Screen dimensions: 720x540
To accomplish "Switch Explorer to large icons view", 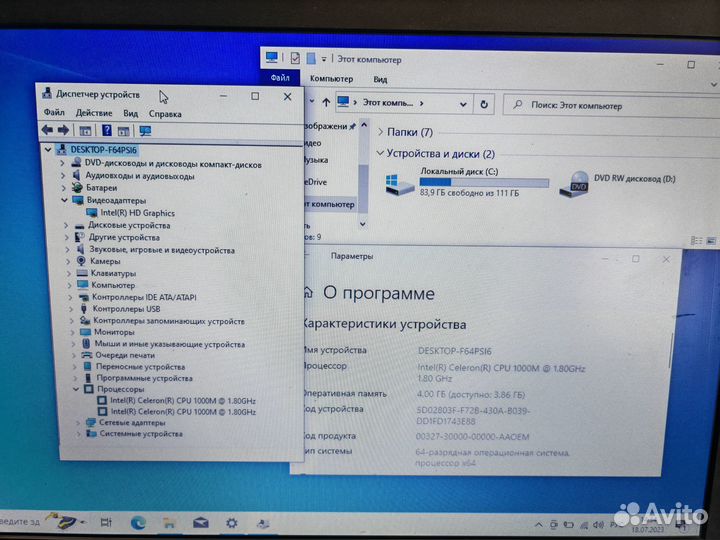I will click(x=711, y=241).
